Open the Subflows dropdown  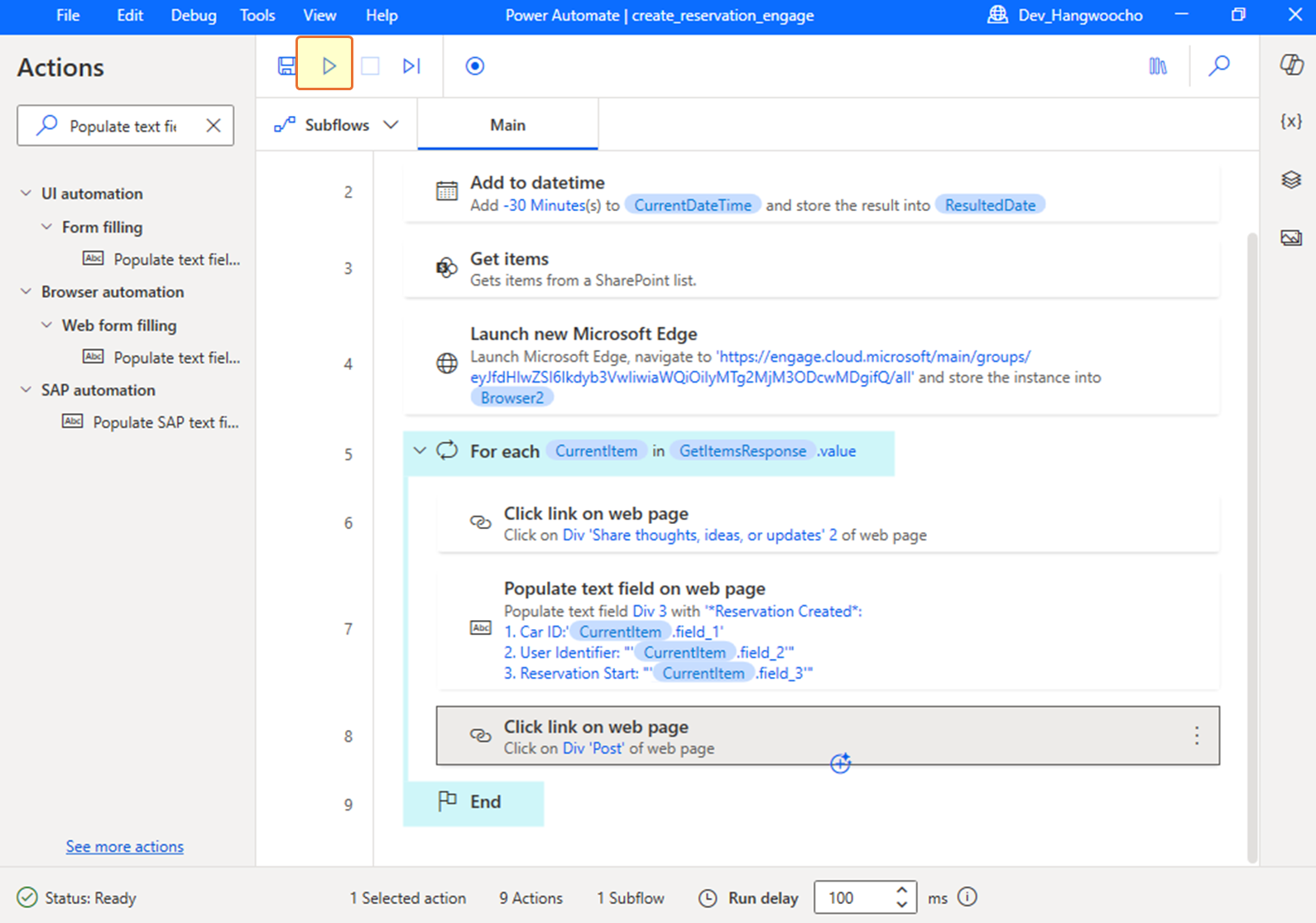pyautogui.click(x=337, y=125)
